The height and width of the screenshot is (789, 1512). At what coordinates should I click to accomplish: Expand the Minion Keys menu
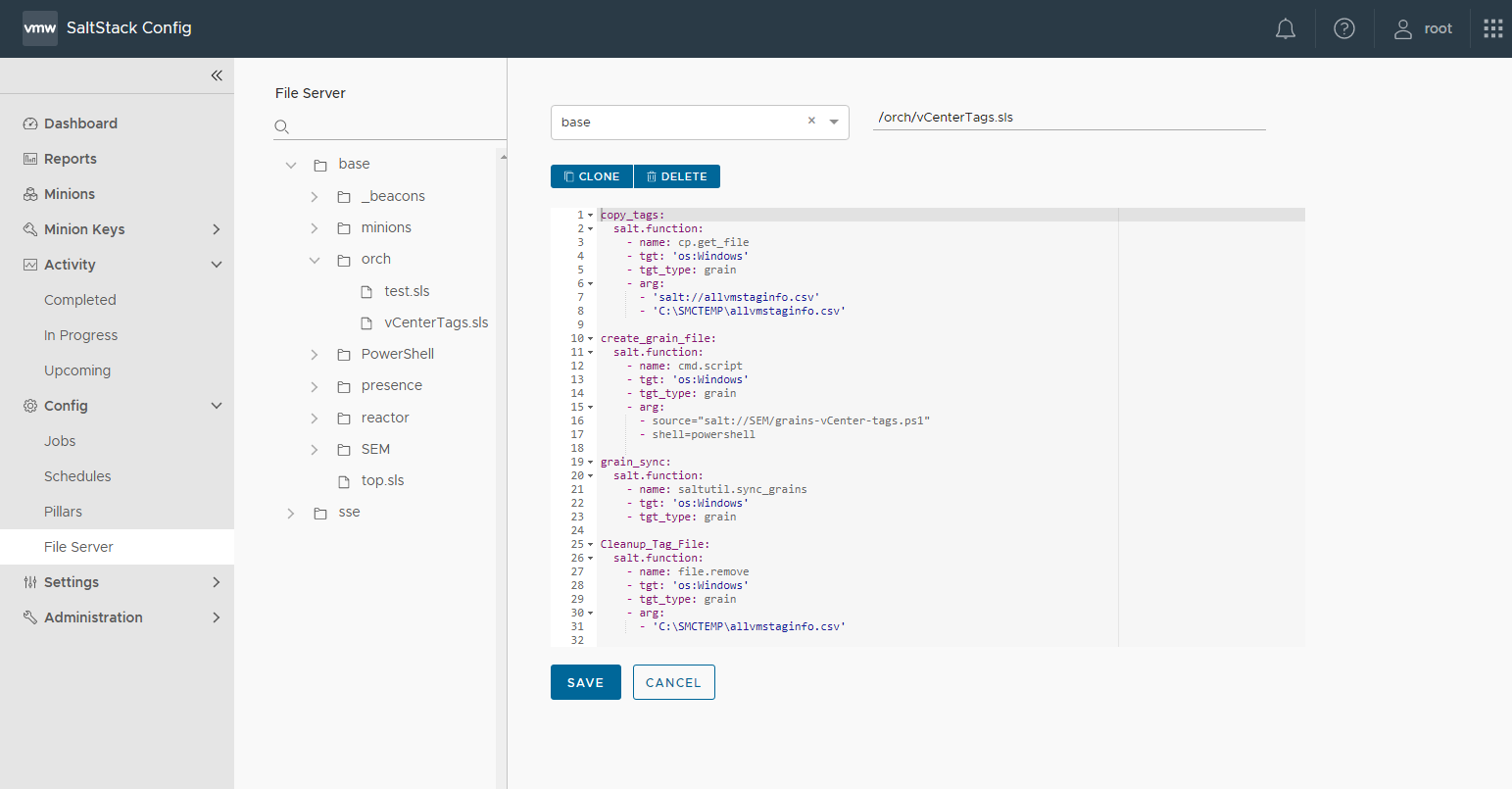(217, 229)
